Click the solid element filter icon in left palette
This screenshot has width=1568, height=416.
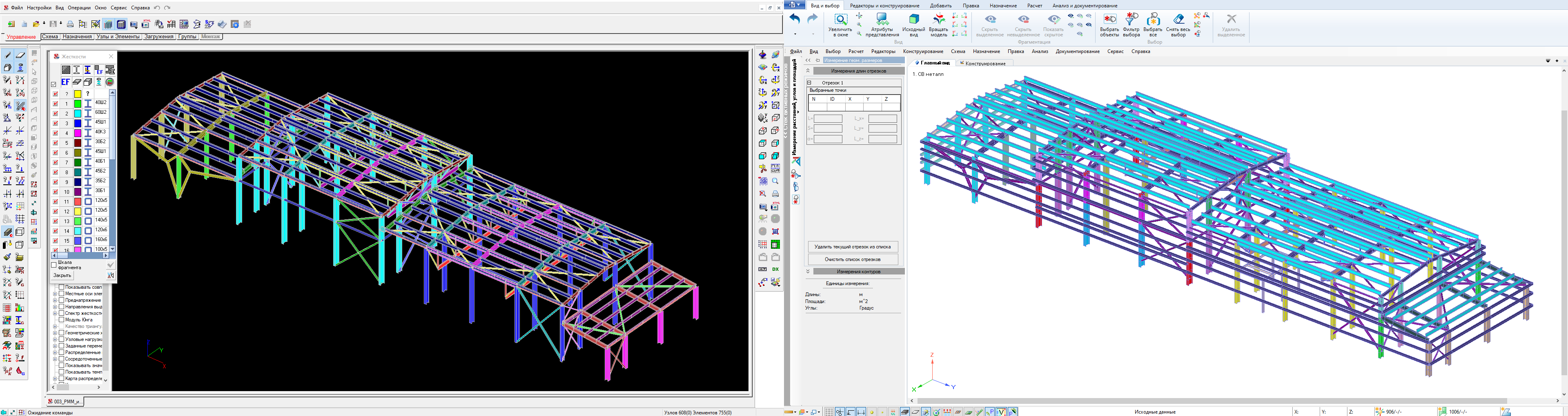tap(7, 68)
